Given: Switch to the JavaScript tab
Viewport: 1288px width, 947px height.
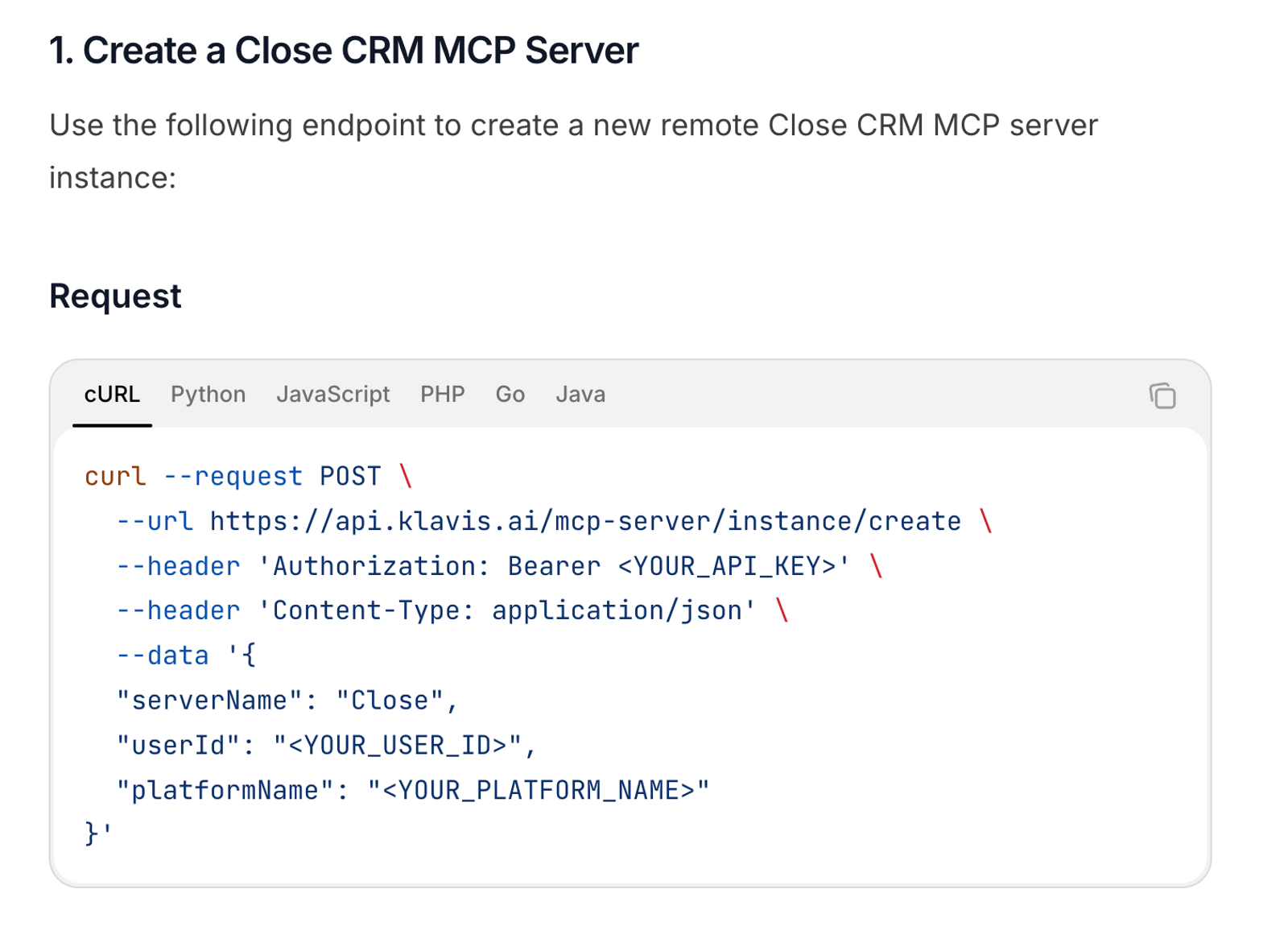Looking at the screenshot, I should [x=332, y=395].
